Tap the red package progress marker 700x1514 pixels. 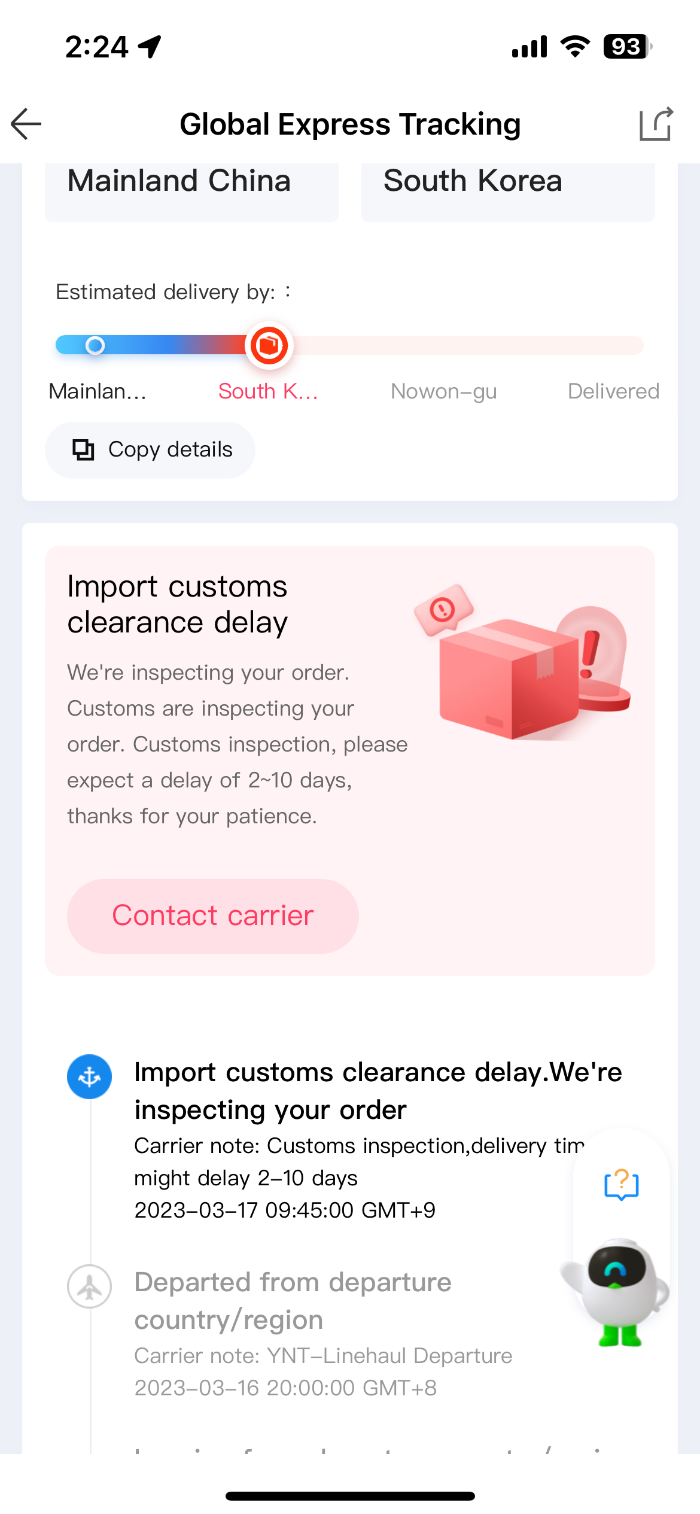click(x=268, y=346)
